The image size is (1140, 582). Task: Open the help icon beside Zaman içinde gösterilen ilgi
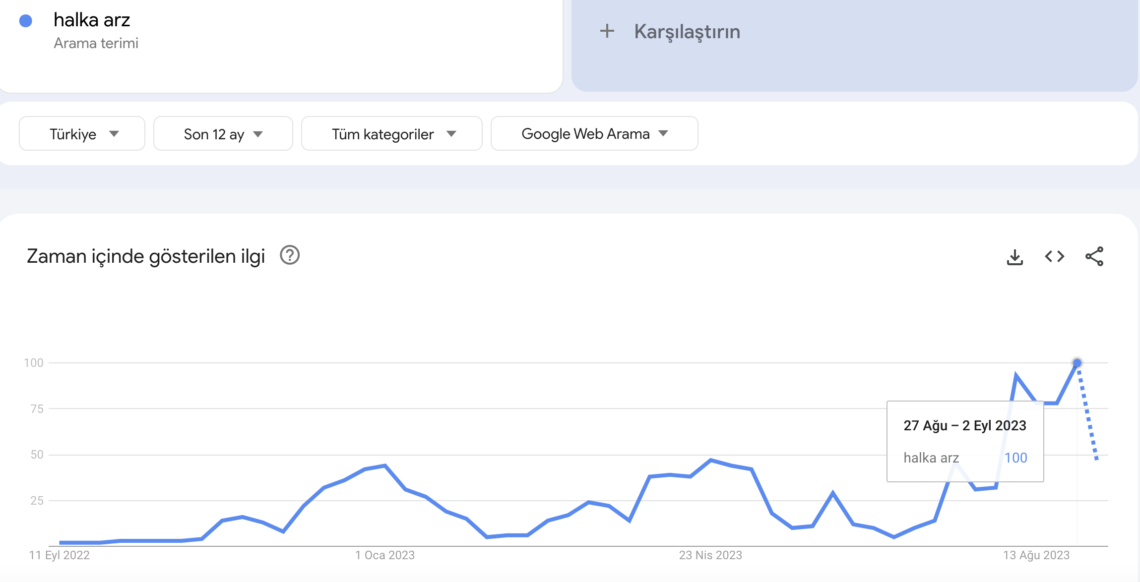coord(290,256)
